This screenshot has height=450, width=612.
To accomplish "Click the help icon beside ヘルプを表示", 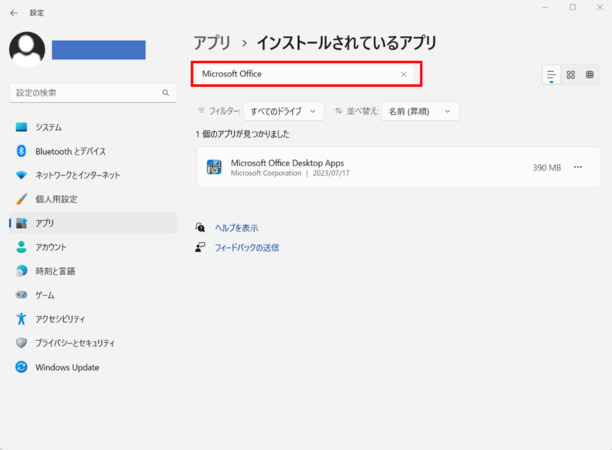I will (x=200, y=227).
